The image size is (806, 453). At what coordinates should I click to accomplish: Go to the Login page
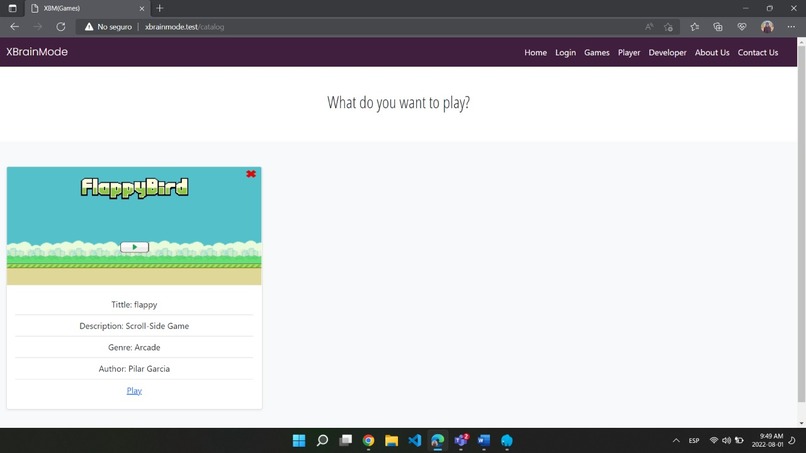(565, 52)
